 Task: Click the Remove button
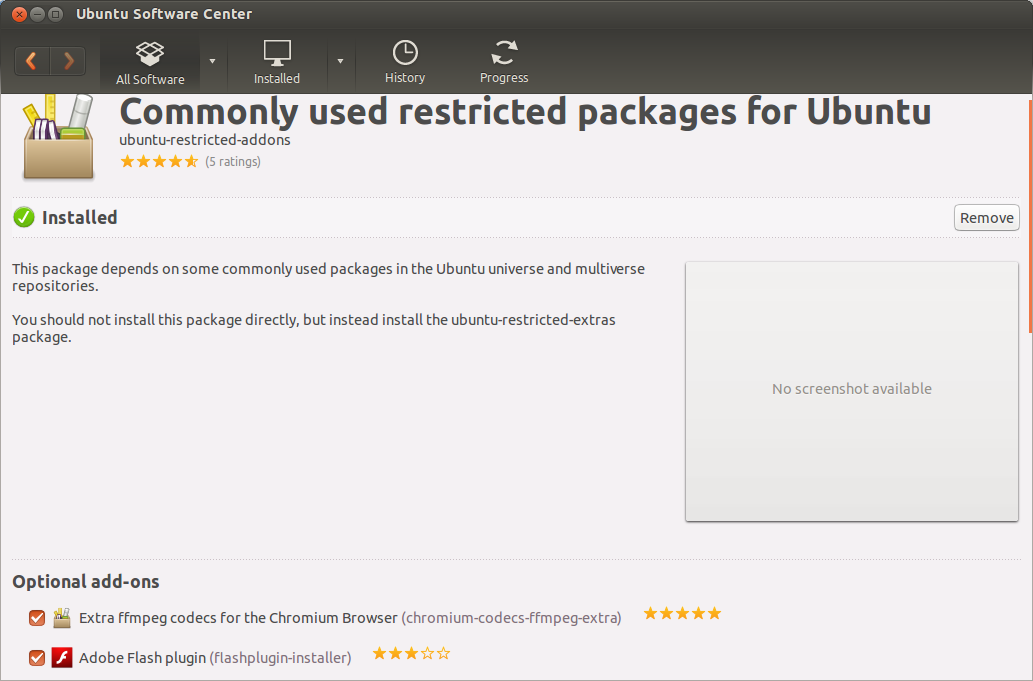986,218
